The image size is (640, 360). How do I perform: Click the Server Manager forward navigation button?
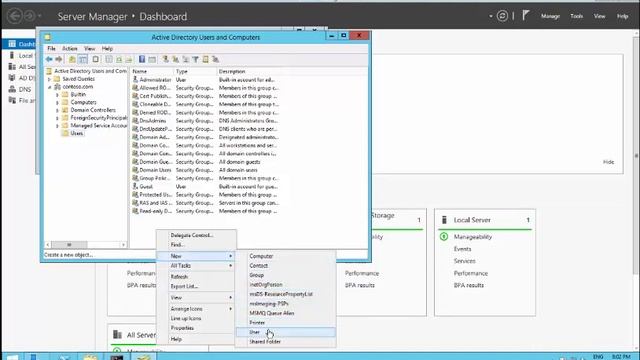(29, 16)
